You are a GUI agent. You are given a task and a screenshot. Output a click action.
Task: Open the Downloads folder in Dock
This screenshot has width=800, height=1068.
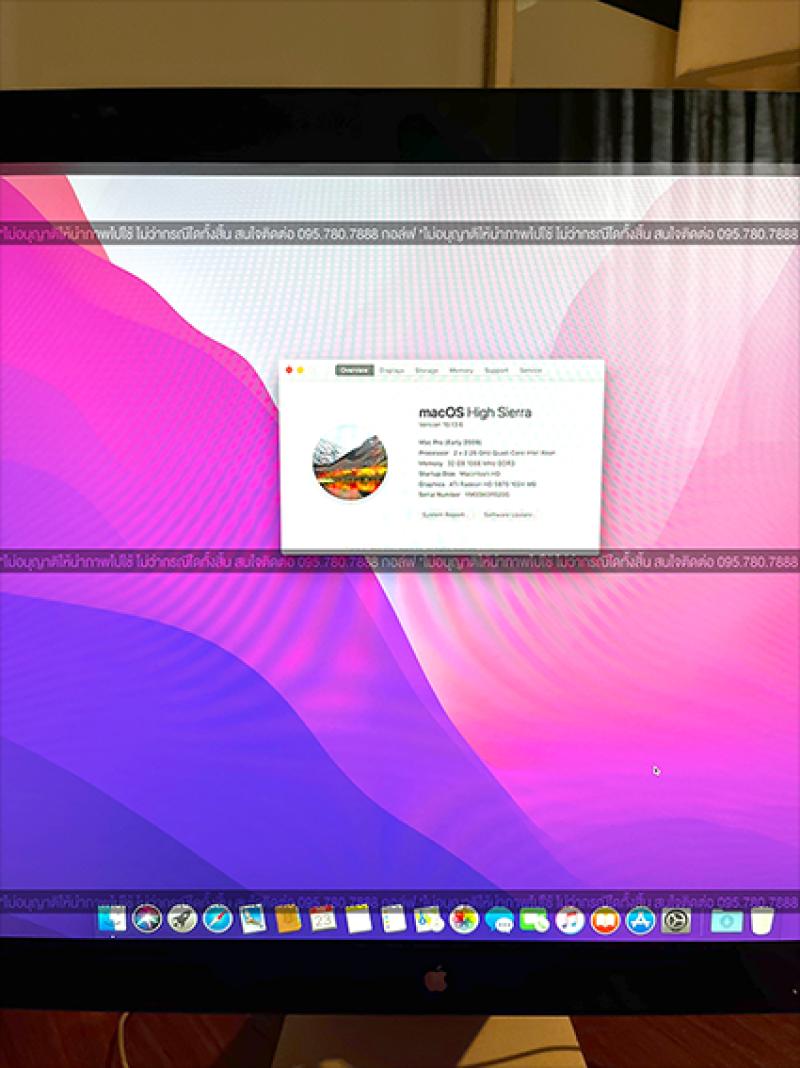click(x=726, y=921)
